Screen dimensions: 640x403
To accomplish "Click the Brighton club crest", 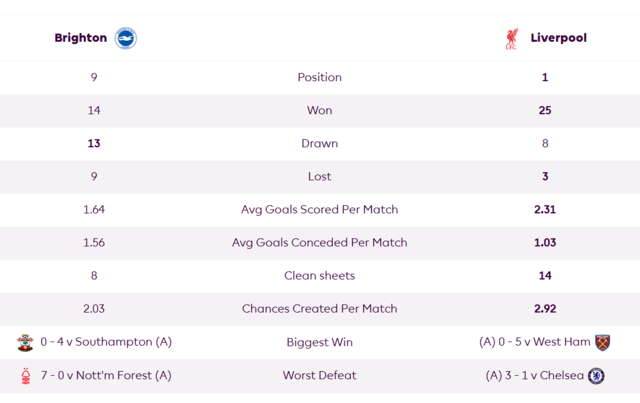I will 126,38.
